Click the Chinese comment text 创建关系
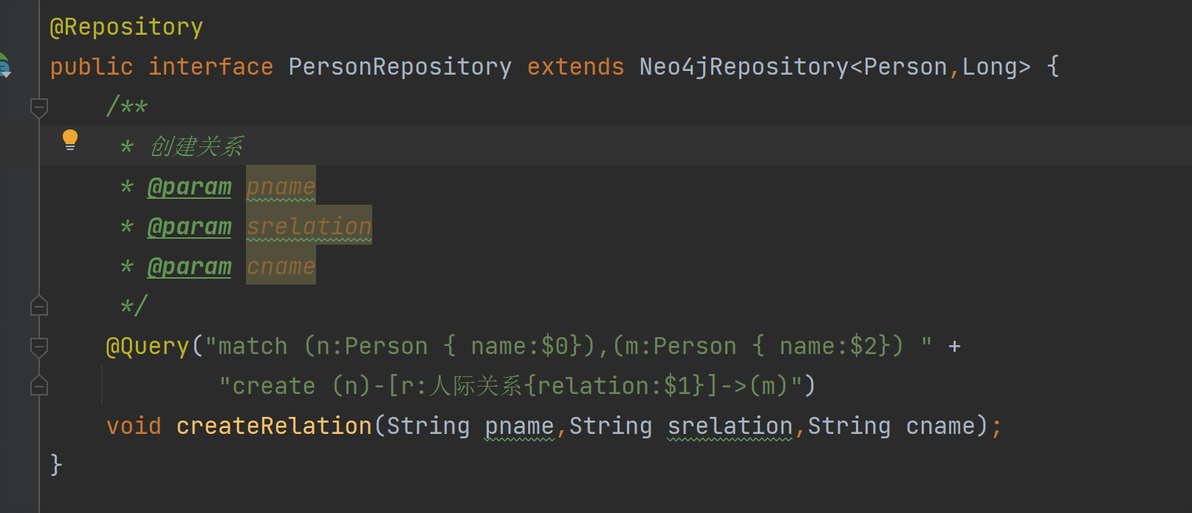1192x513 pixels. click(196, 147)
